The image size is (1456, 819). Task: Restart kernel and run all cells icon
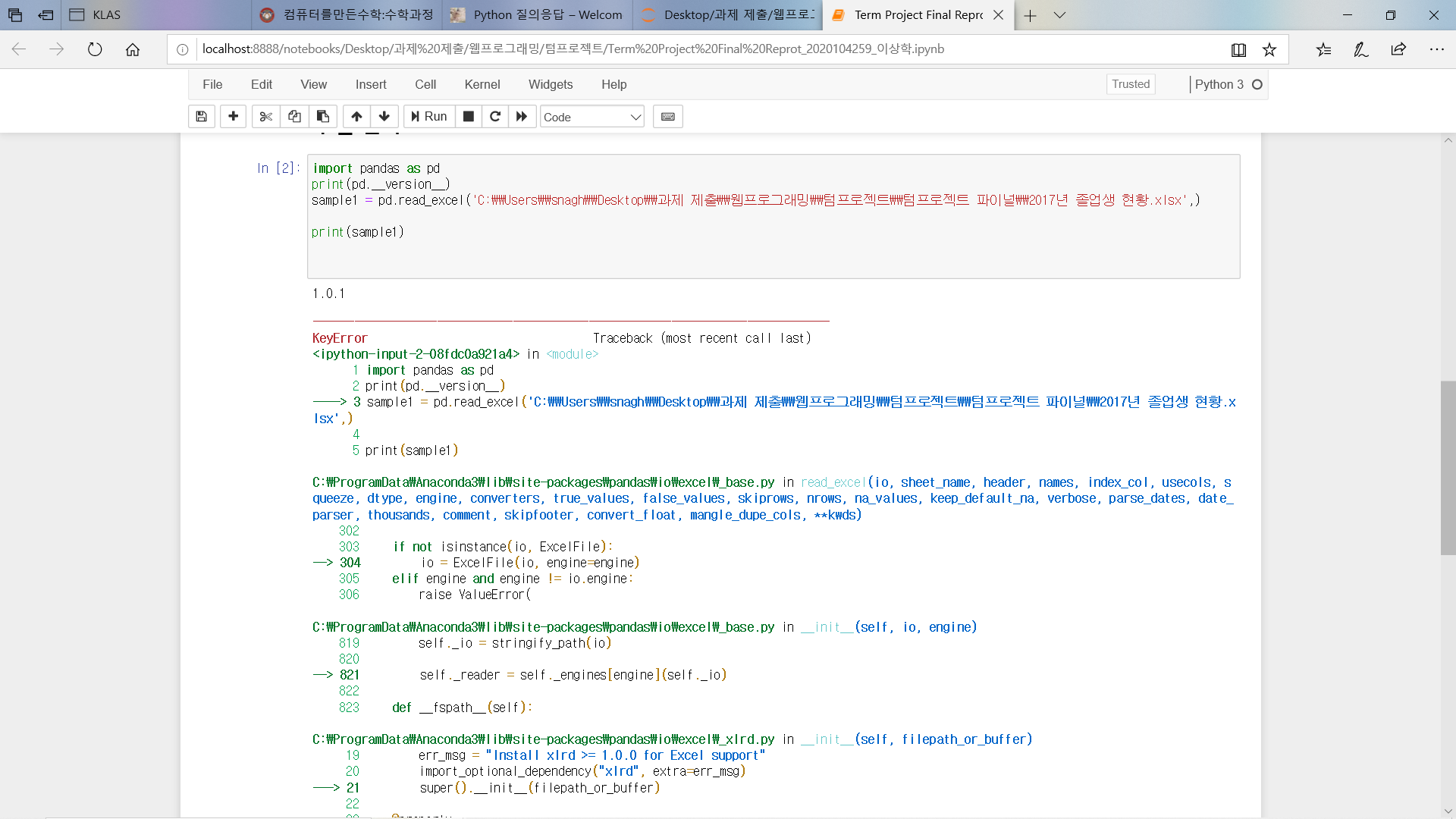[x=522, y=117]
